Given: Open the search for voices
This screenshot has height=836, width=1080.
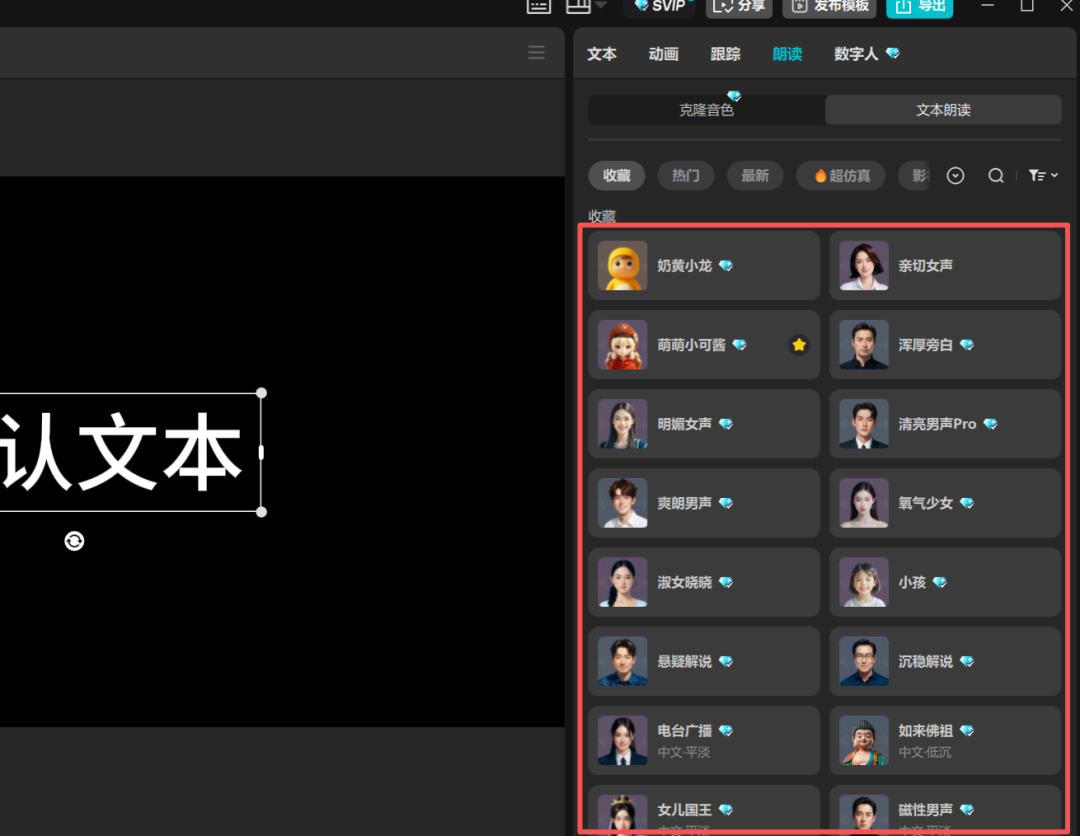Looking at the screenshot, I should [996, 175].
